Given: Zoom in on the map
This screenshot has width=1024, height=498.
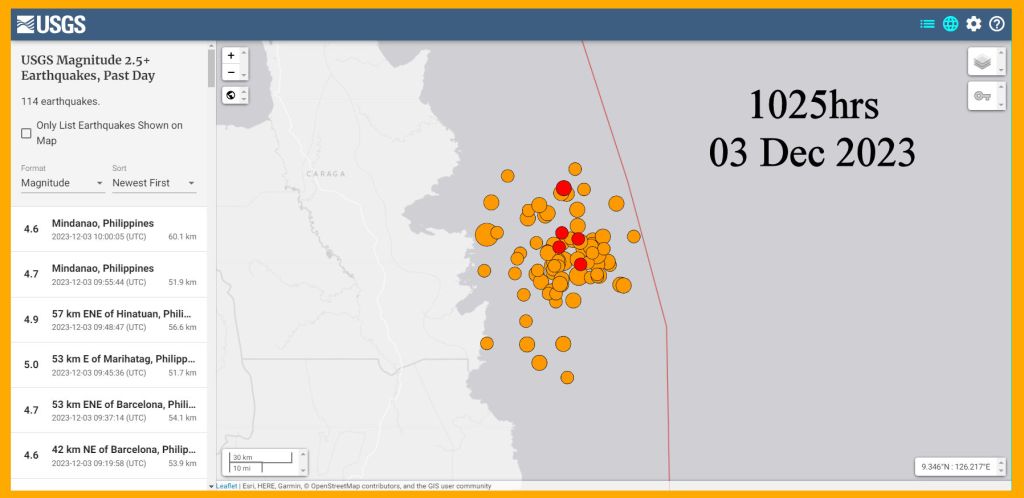Looking at the screenshot, I should 231,56.
